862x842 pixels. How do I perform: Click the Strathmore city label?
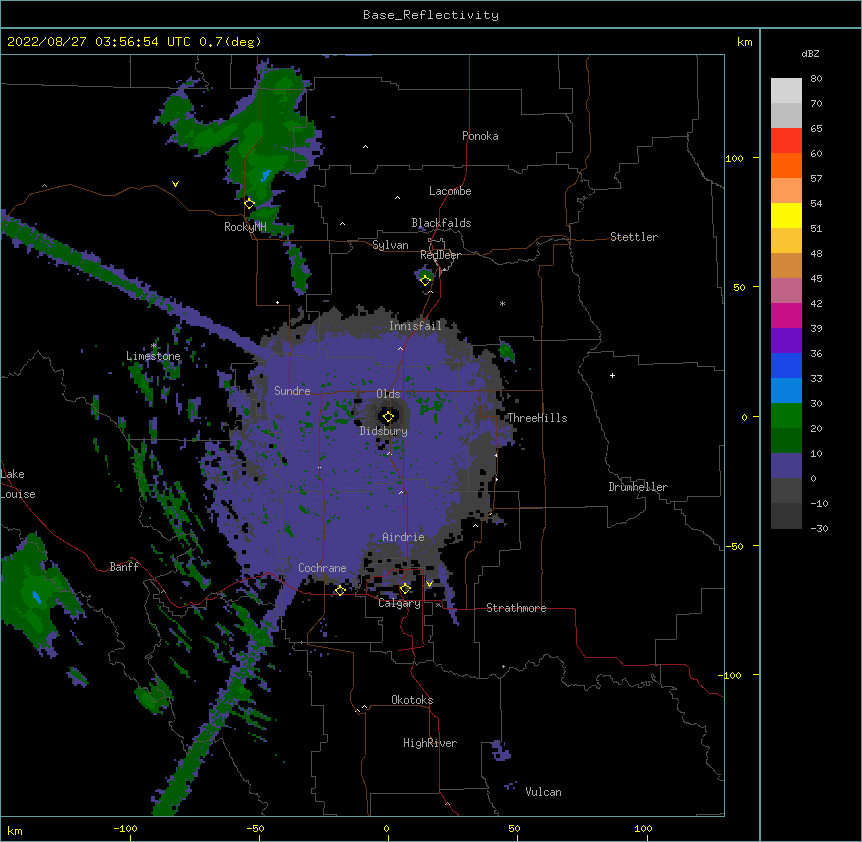tap(516, 608)
